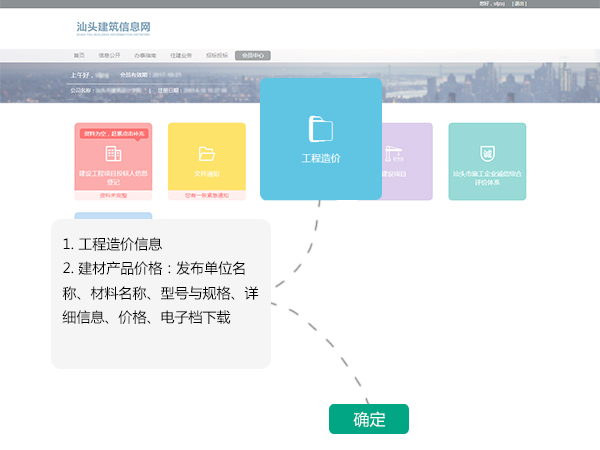
Task: Click the crane icon on 建设项目 tile
Action: (x=392, y=154)
